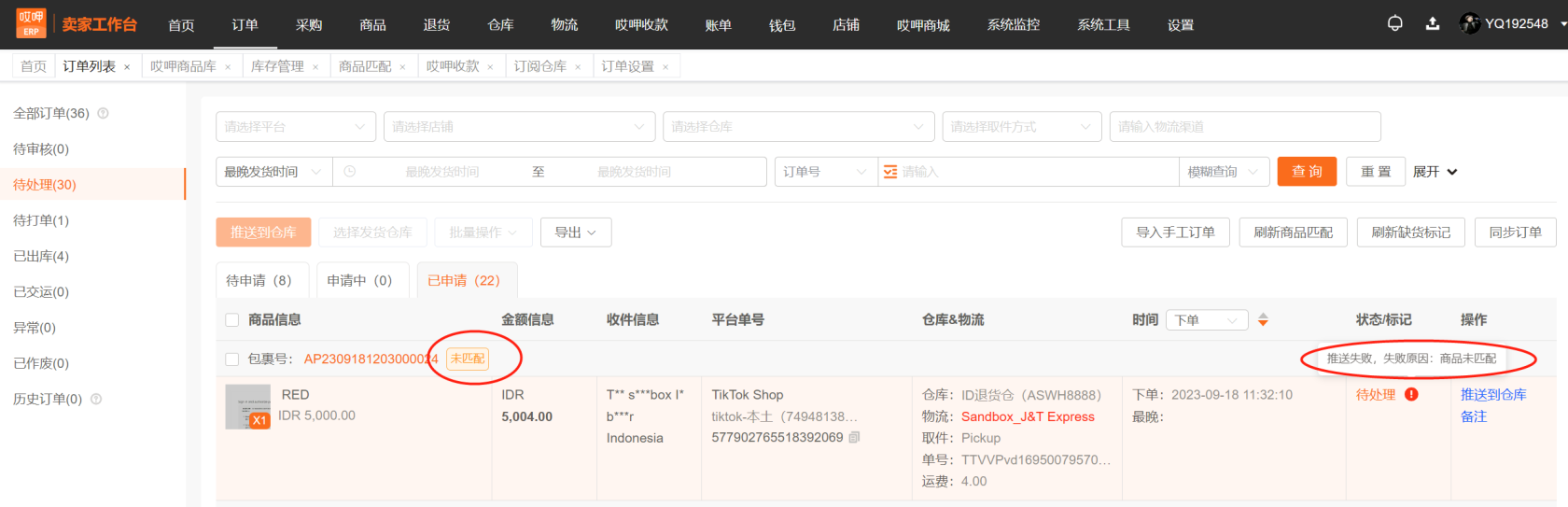Open the 订单 top menu
Image resolution: width=1568 pixels, height=507 pixels.
[245, 24]
